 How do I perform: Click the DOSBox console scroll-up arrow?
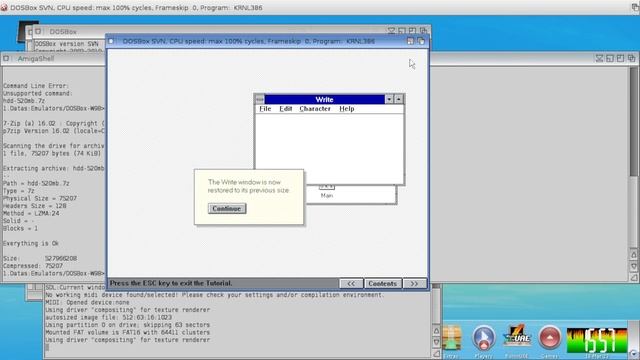pos(436,331)
